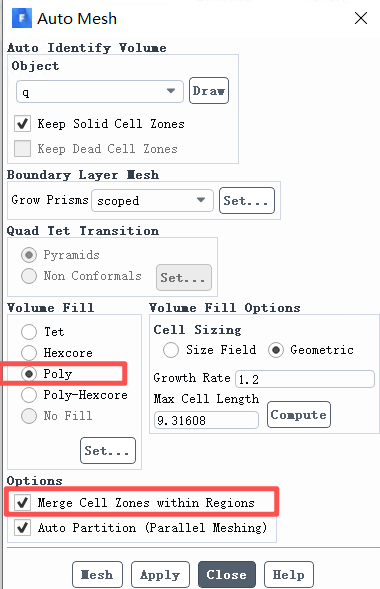Open the Object dropdown showing q
Screen dimensions: 380x589
[x=100, y=91]
